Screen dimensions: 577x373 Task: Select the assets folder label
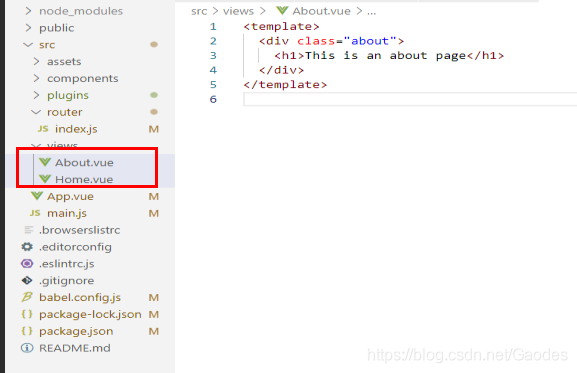pos(64,61)
